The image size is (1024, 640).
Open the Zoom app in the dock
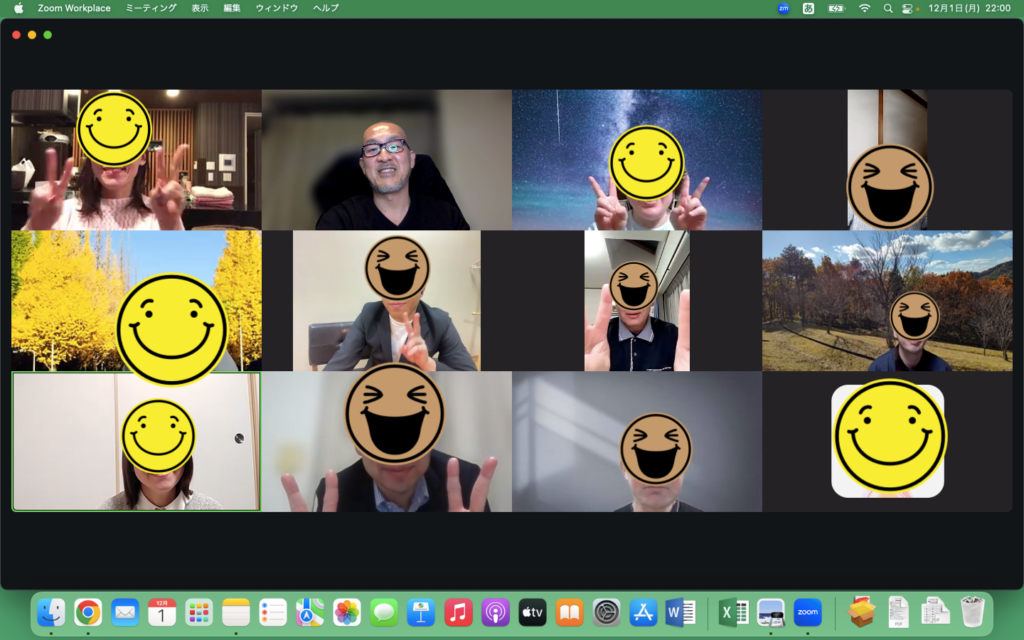coord(807,612)
